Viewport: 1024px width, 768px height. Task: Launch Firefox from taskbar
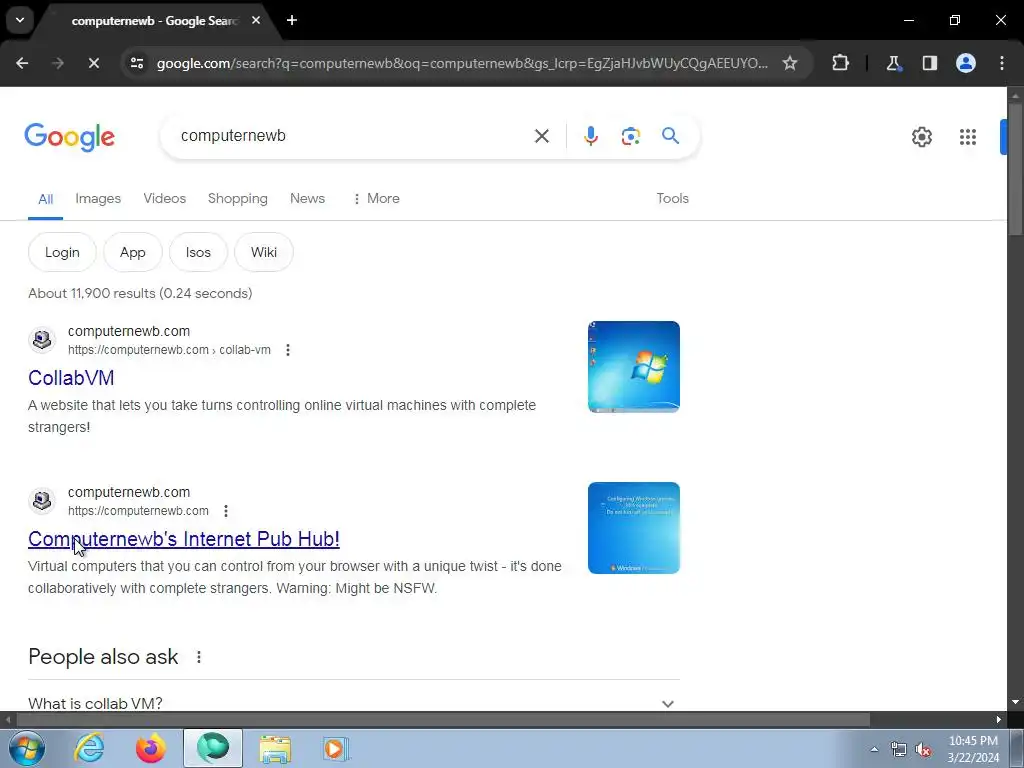coord(150,748)
